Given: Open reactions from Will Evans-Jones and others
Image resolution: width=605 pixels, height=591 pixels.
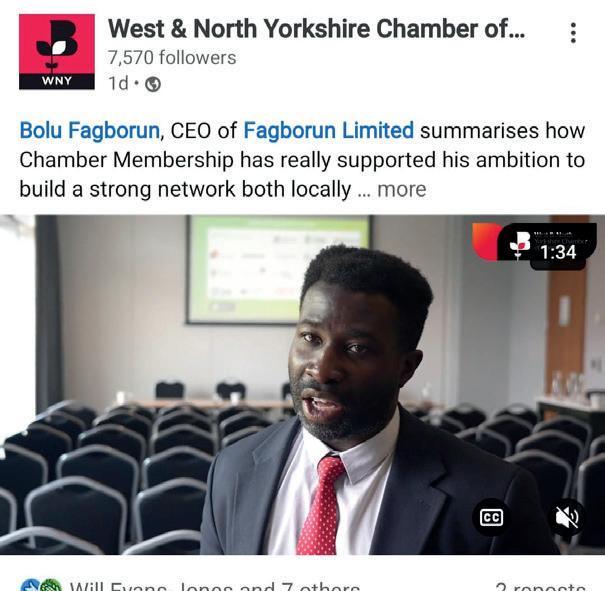Looking at the screenshot, I should click(215, 586).
